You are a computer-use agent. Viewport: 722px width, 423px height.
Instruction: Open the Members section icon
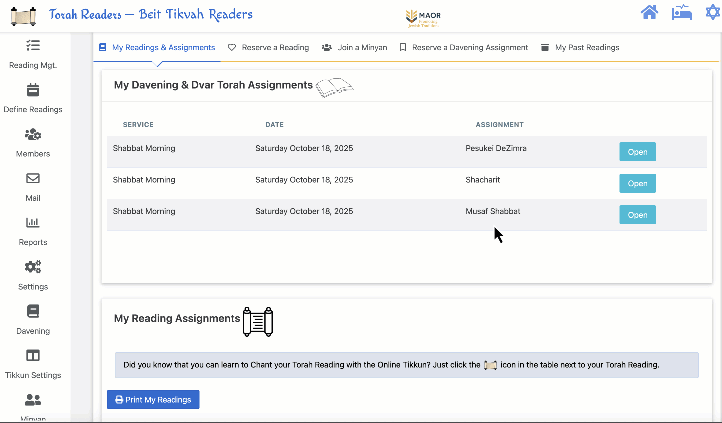33,135
